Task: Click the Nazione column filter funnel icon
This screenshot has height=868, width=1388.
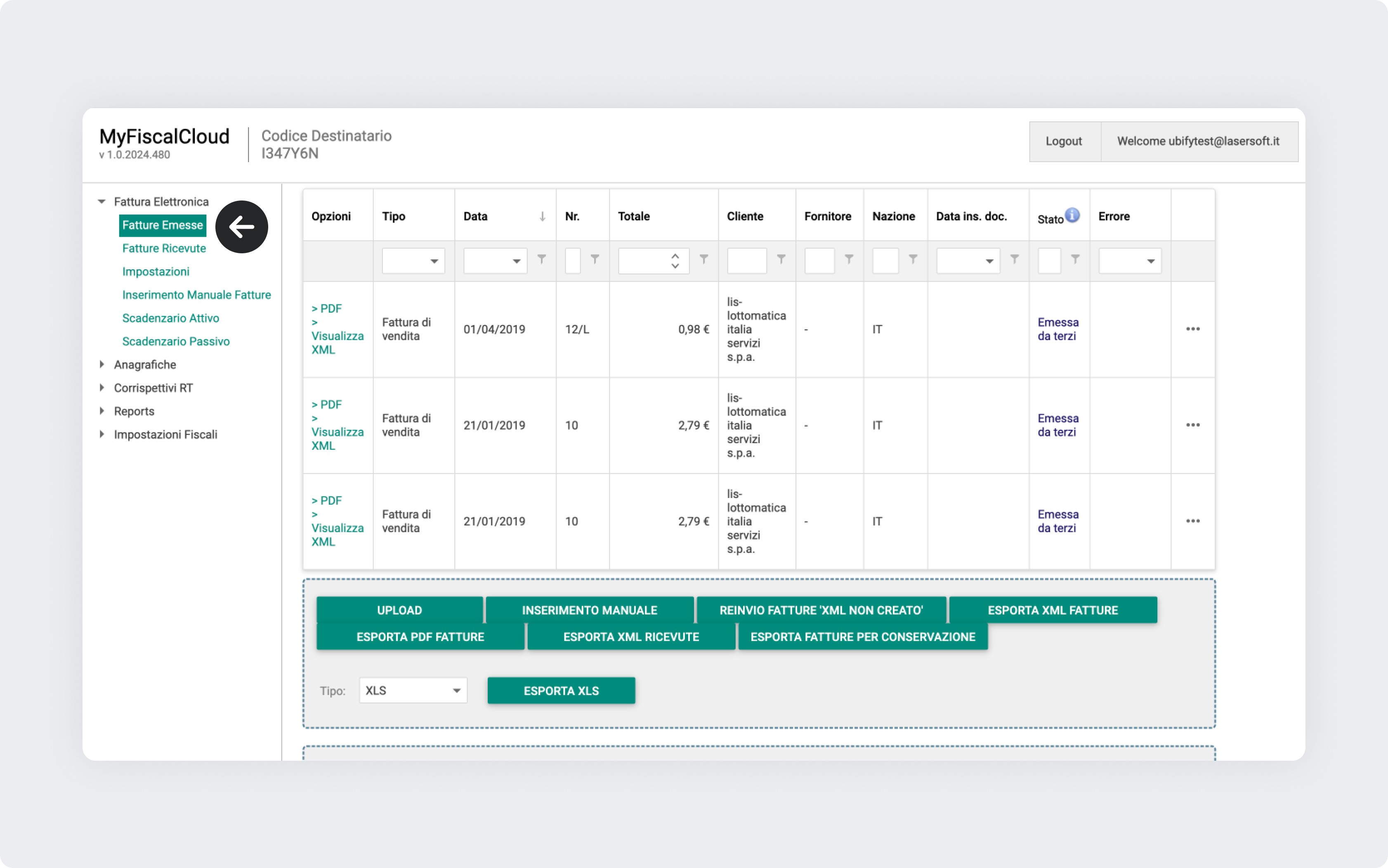Action: tap(913, 259)
